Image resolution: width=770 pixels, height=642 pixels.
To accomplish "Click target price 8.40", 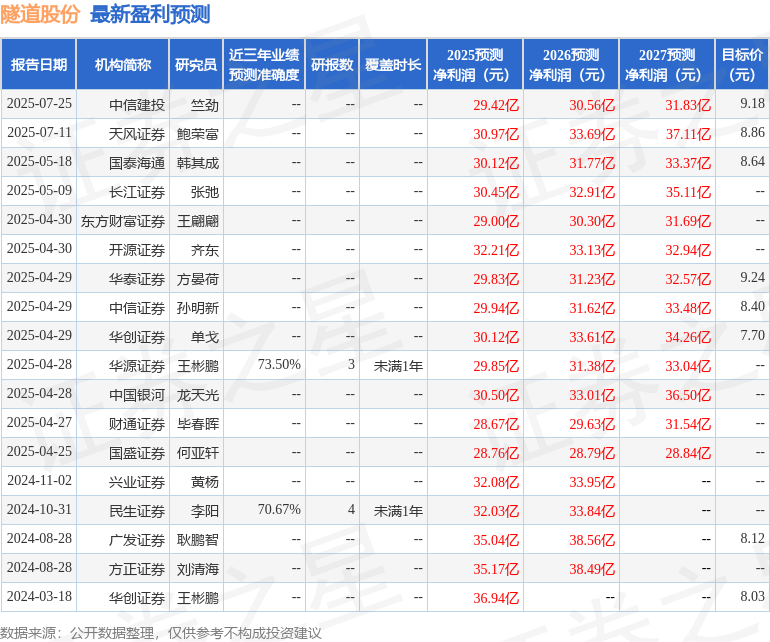I will 752,307.
